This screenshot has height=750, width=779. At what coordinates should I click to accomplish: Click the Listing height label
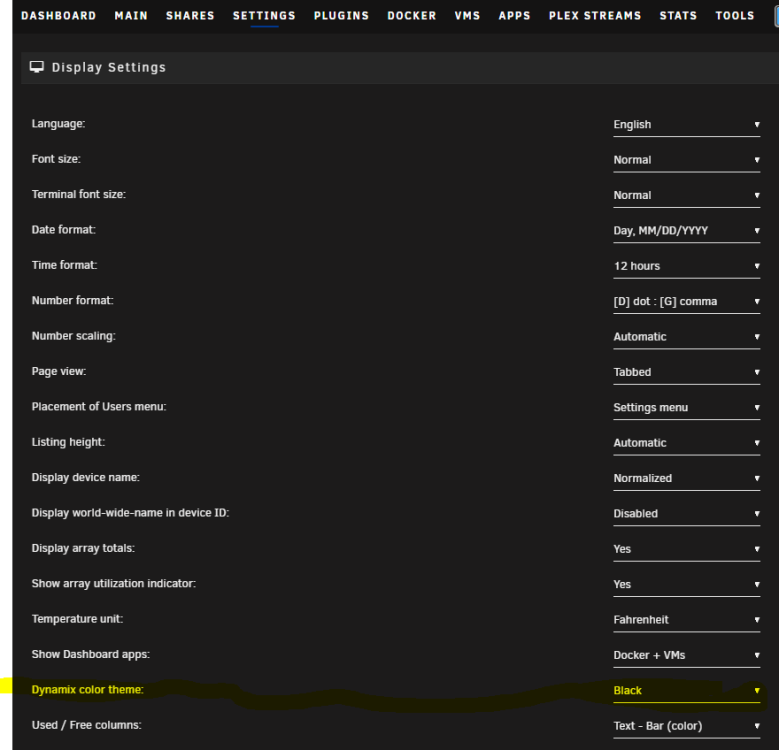tap(68, 442)
